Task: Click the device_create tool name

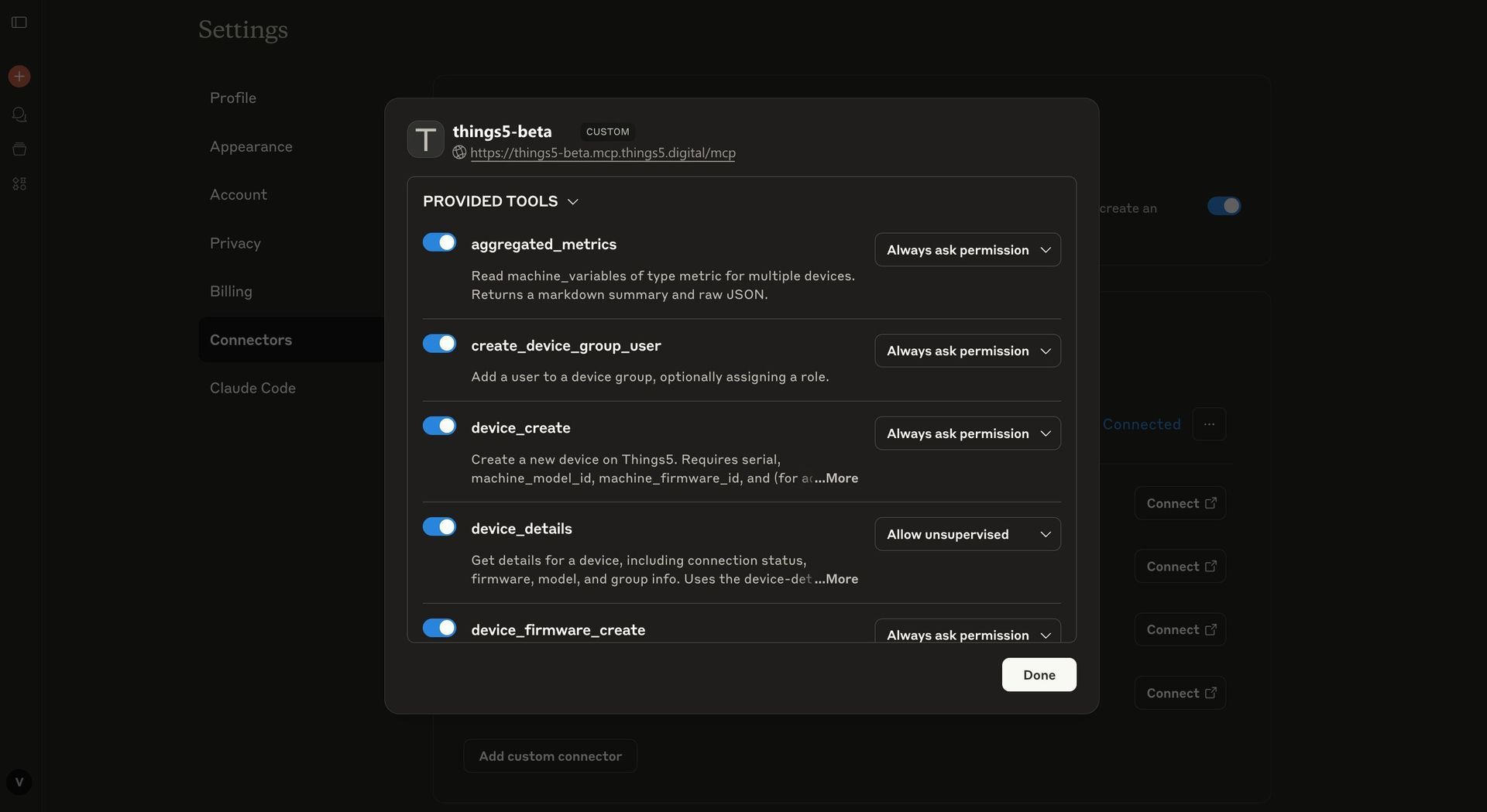Action: coord(520,428)
